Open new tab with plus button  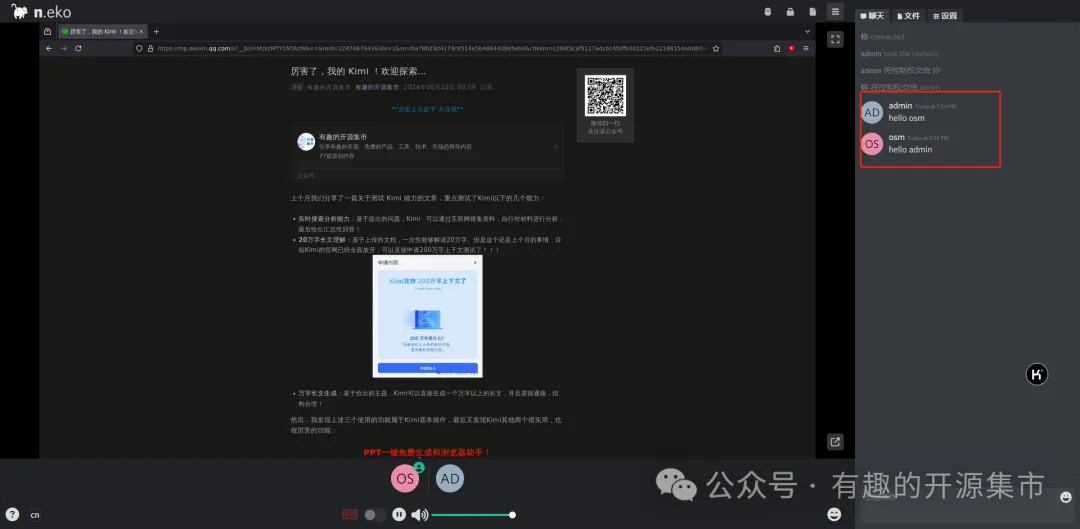tap(156, 32)
